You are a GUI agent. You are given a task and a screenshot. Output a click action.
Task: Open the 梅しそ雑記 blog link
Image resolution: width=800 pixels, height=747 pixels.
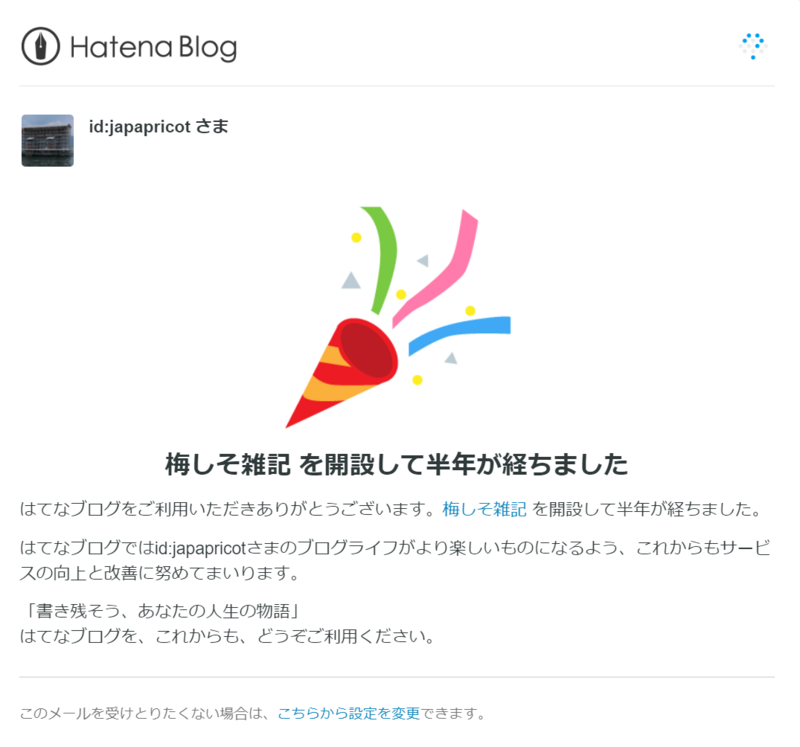(484, 509)
